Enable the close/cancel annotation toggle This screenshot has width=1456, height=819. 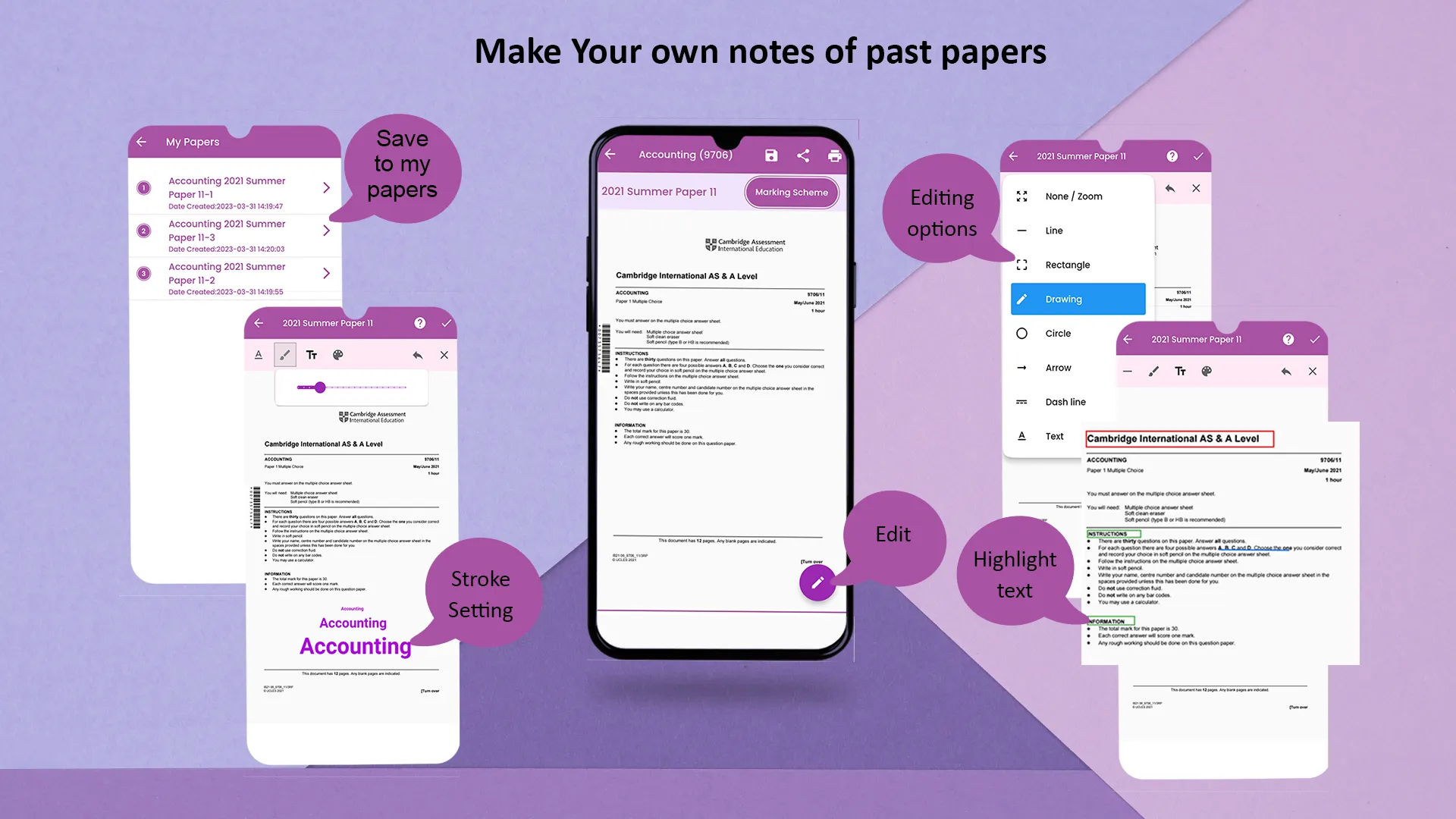pyautogui.click(x=444, y=355)
